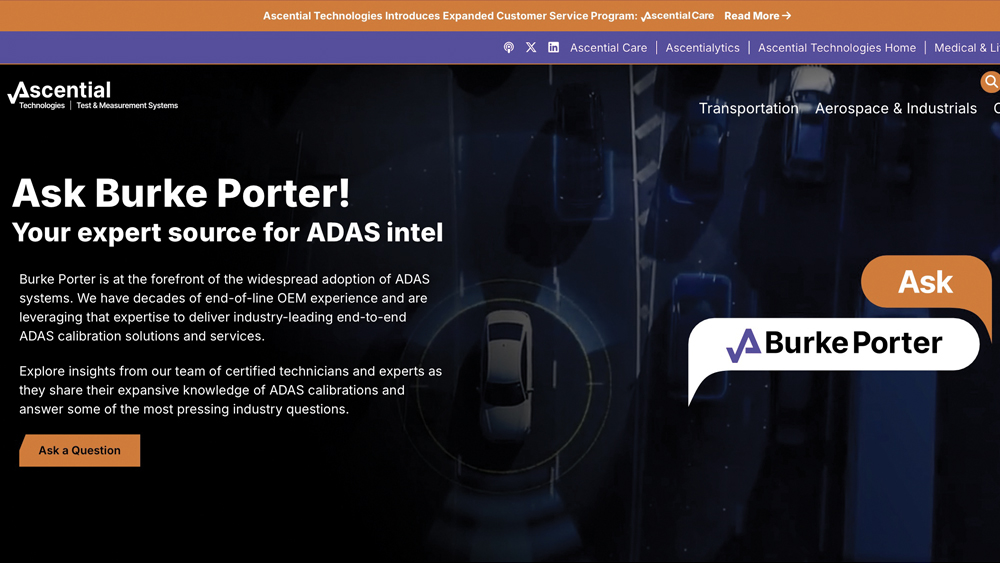This screenshot has width=1000, height=563.
Task: Open the Aerospace & Industrials menu
Action: click(895, 108)
